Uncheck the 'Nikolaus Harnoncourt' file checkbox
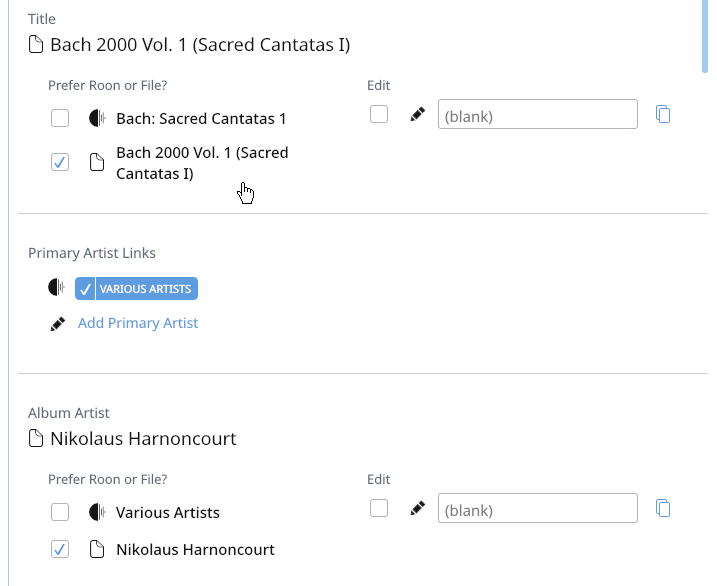Screen dimensions: 717x586 pyautogui.click(x=60, y=549)
